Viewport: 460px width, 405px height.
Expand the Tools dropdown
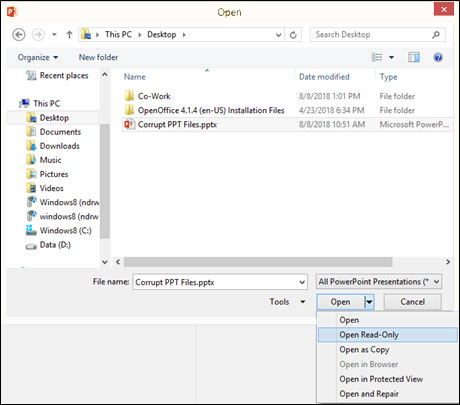pyautogui.click(x=287, y=302)
